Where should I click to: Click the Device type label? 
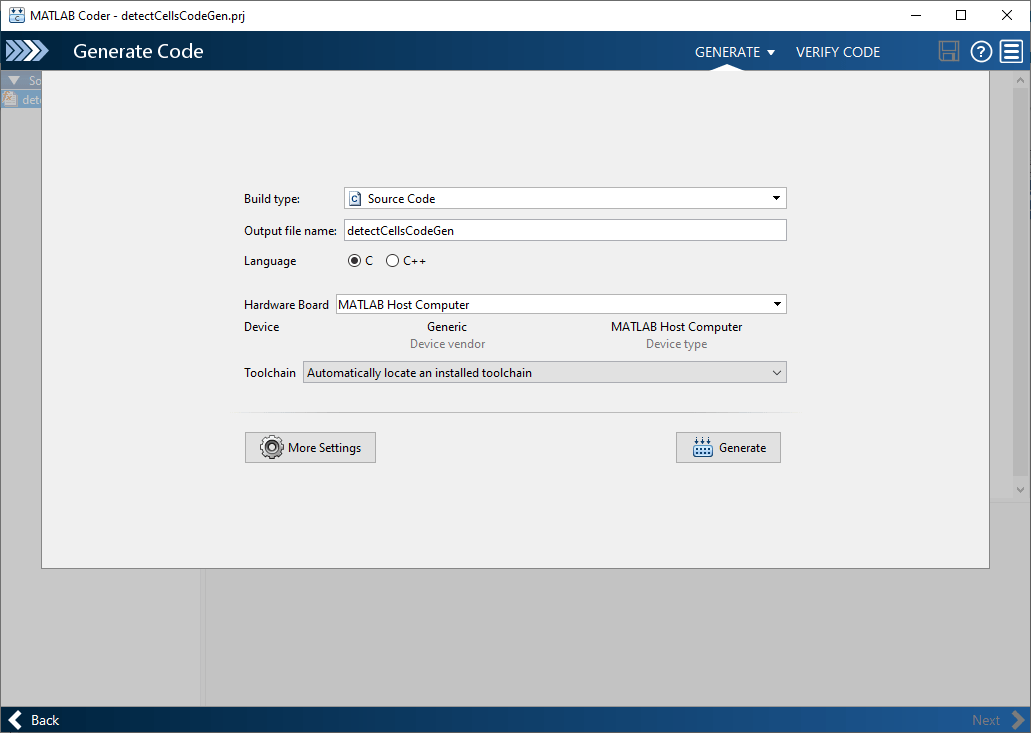click(676, 344)
